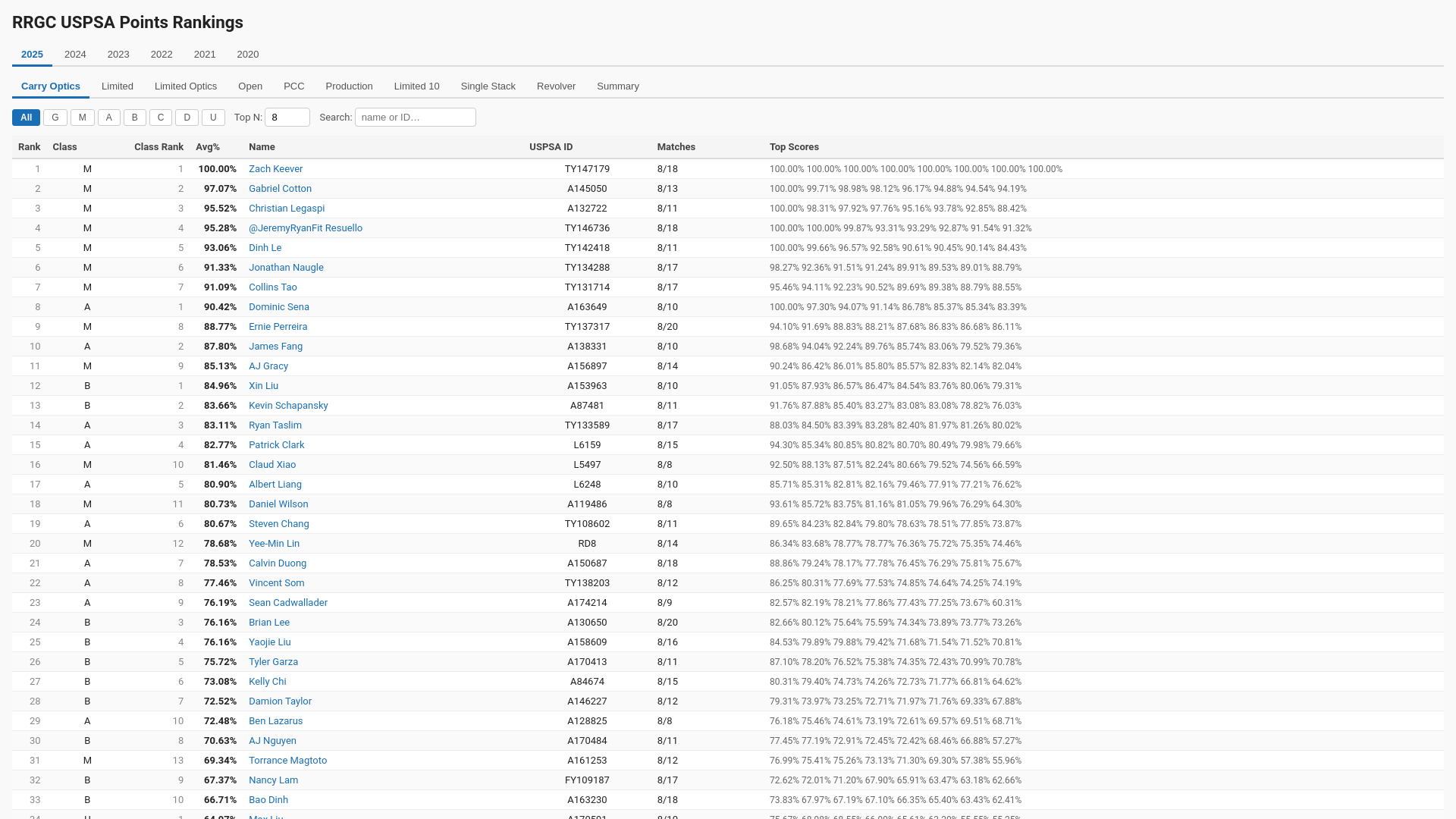
Task: Switch to the PCC tab
Action: [294, 86]
